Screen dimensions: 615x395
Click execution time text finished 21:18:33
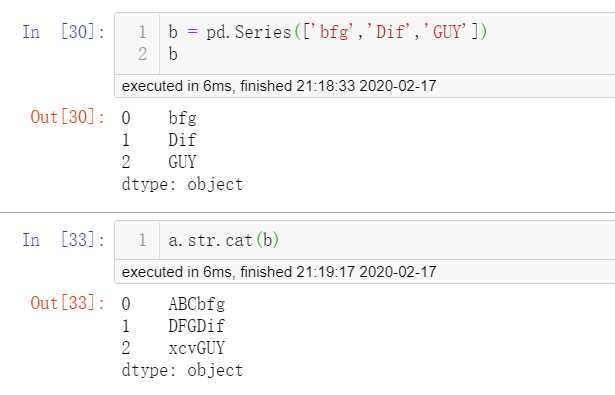279,86
